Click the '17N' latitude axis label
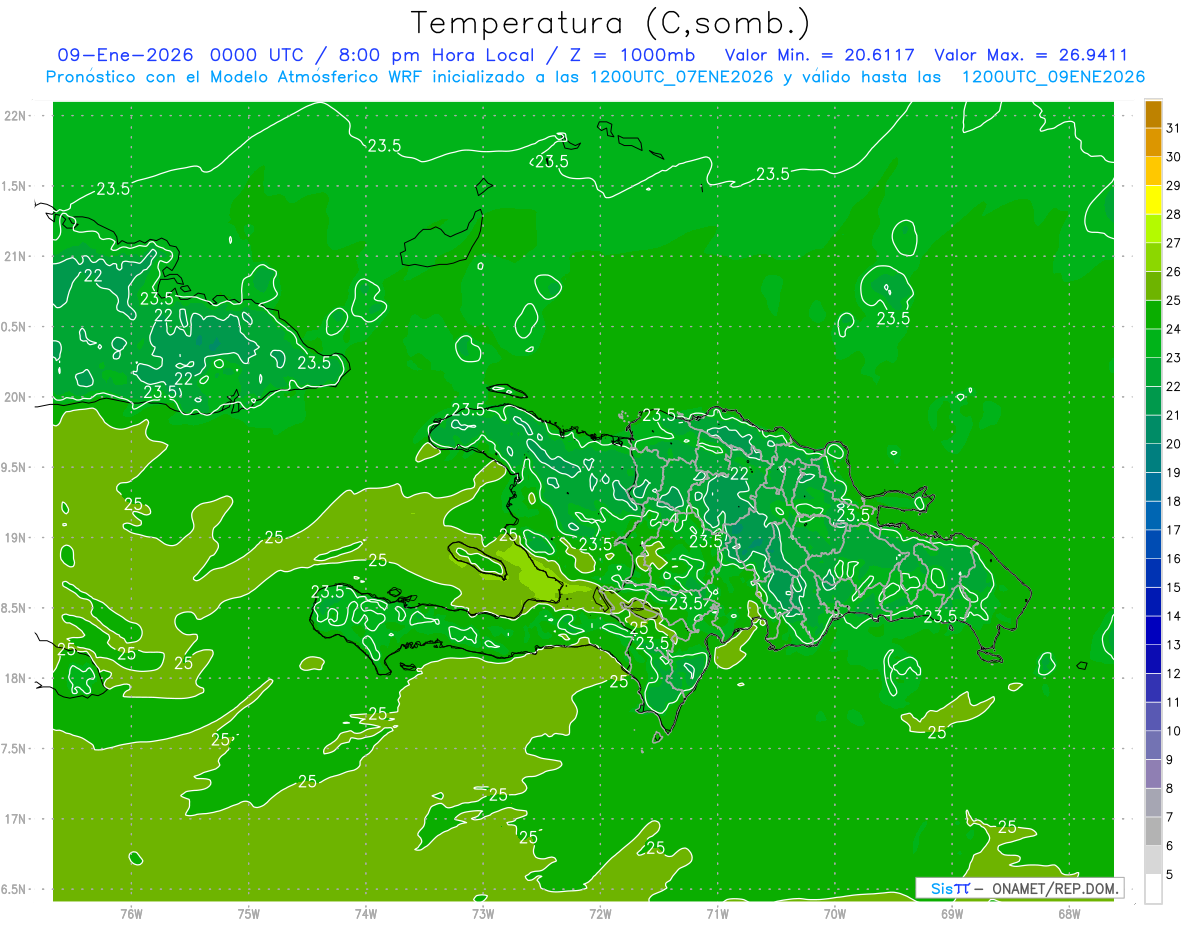 click(14, 819)
